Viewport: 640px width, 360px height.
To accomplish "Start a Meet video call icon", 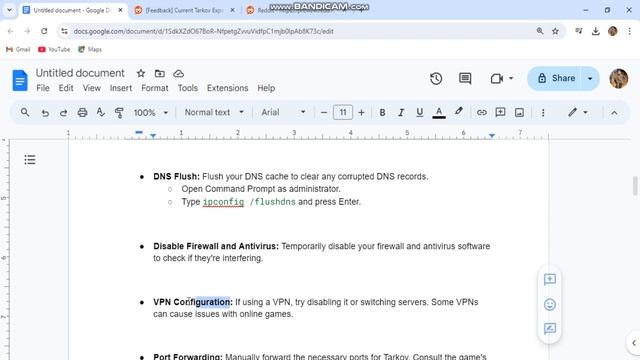I will coord(496,78).
